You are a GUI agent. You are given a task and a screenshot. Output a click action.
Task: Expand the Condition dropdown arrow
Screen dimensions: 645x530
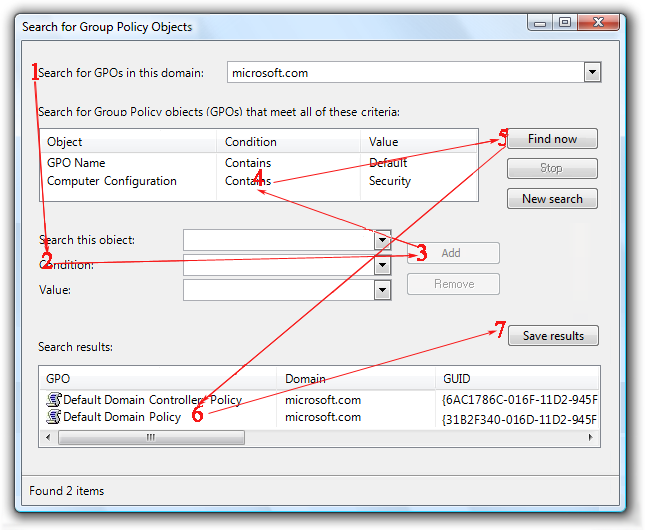click(383, 265)
